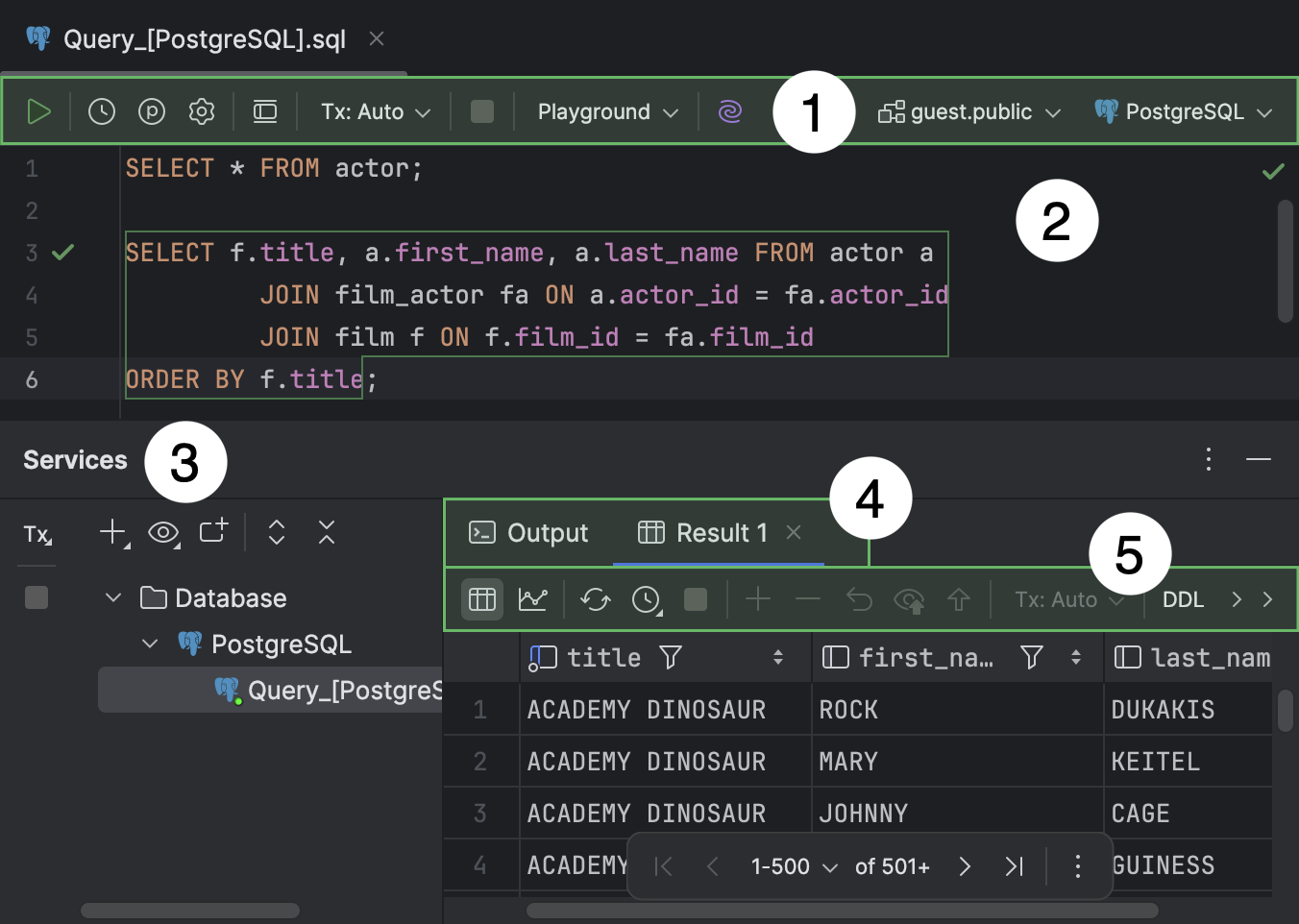Screen dimensions: 1299x924
Task: Open the DDL view with the DDL button
Action: (1184, 598)
